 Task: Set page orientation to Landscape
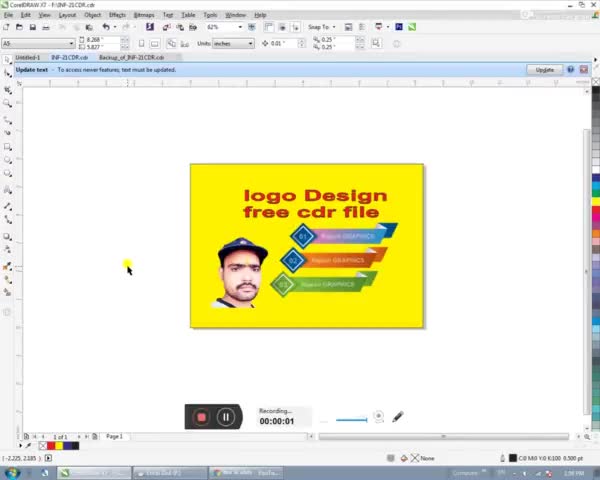155,44
